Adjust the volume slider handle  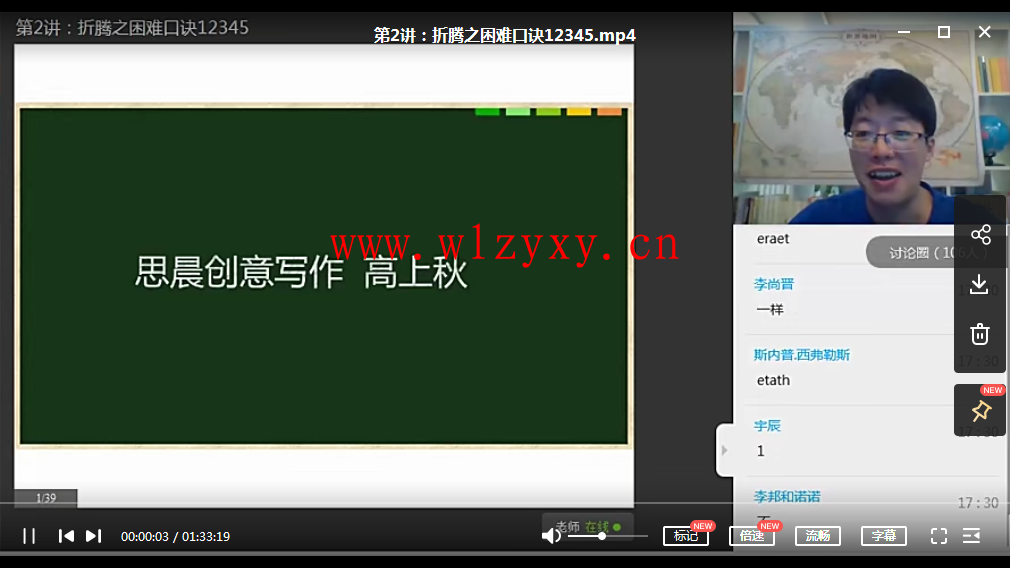coord(602,536)
